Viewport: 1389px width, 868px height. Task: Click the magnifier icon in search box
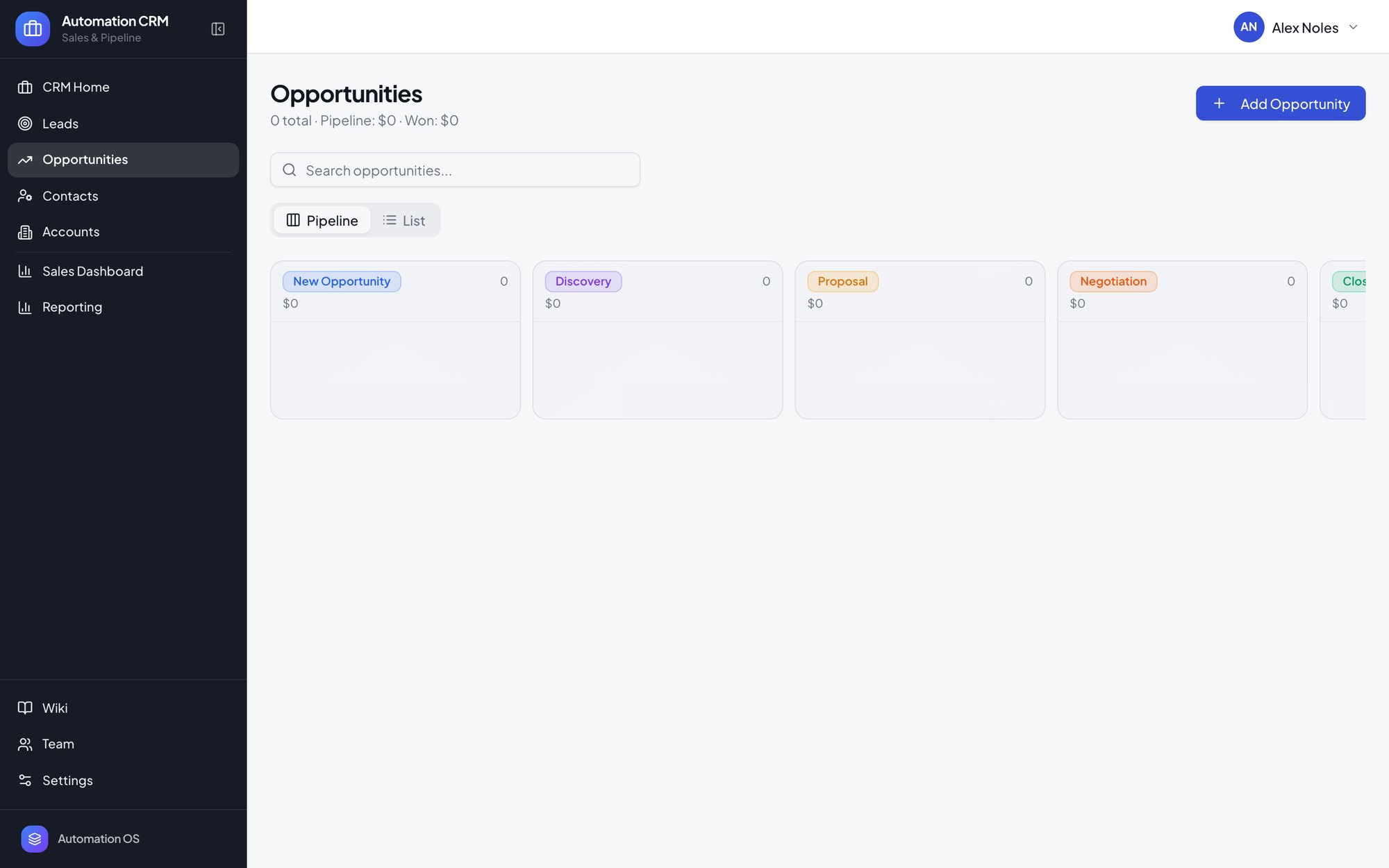[x=290, y=170]
